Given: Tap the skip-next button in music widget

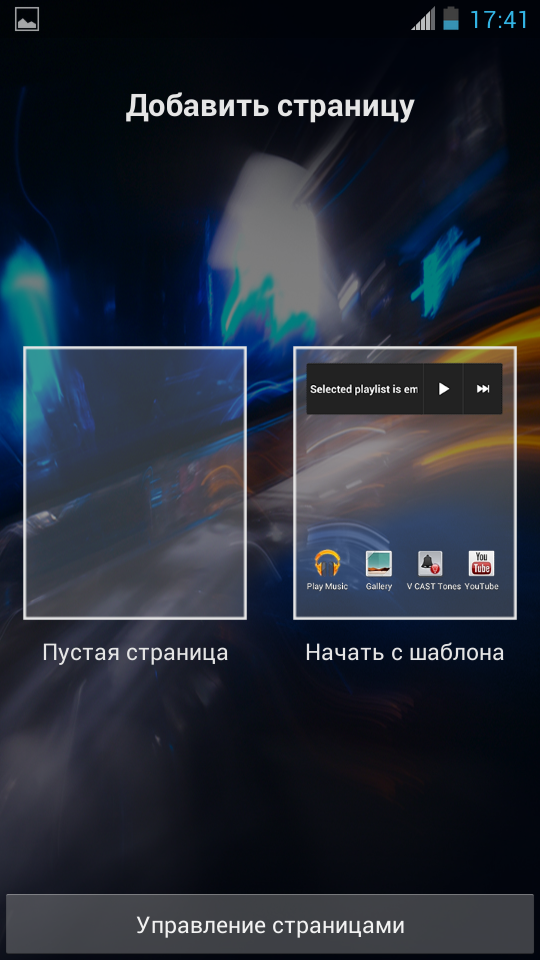Looking at the screenshot, I should (483, 389).
